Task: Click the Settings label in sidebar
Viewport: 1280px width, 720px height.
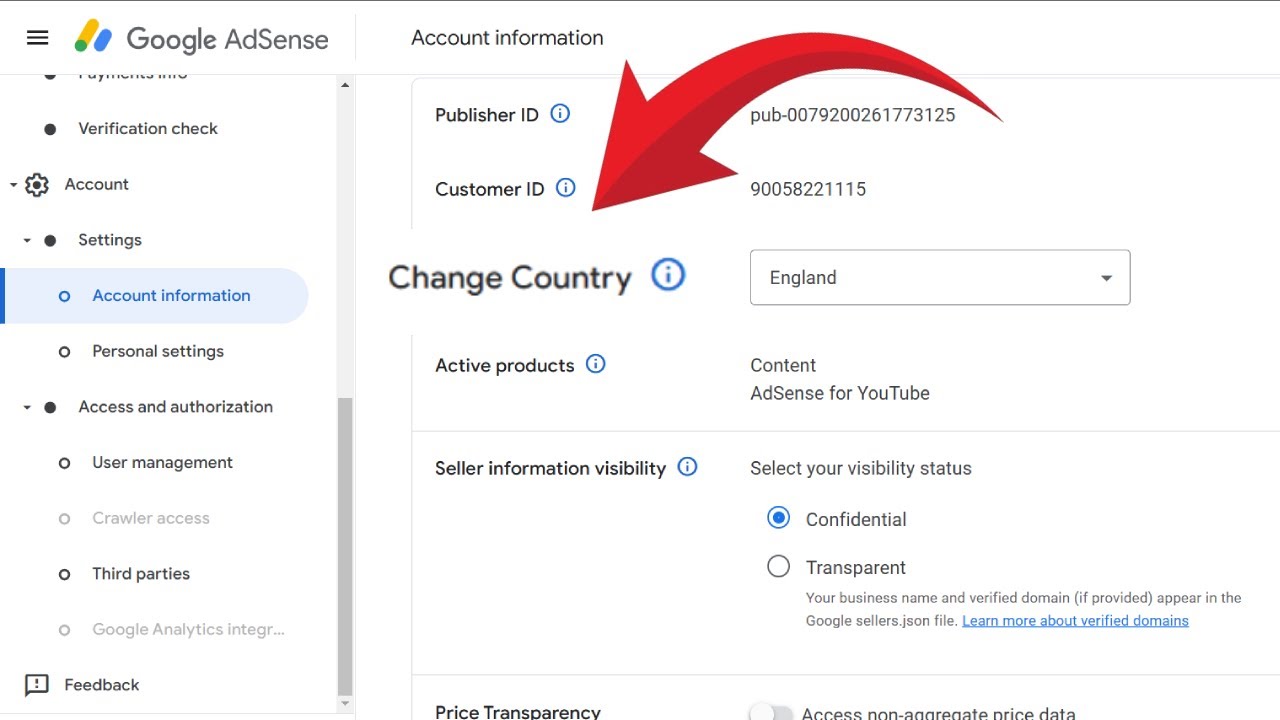Action: [110, 240]
